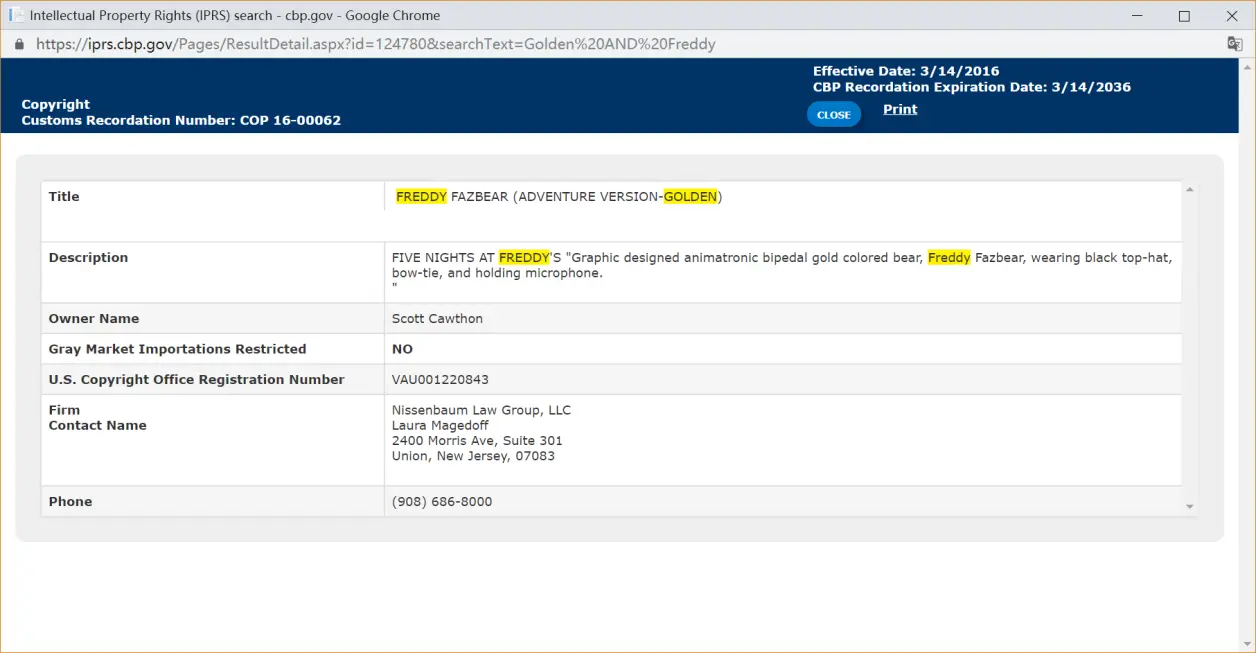Select the Copyright header text
This screenshot has width=1256, height=653.
(56, 104)
